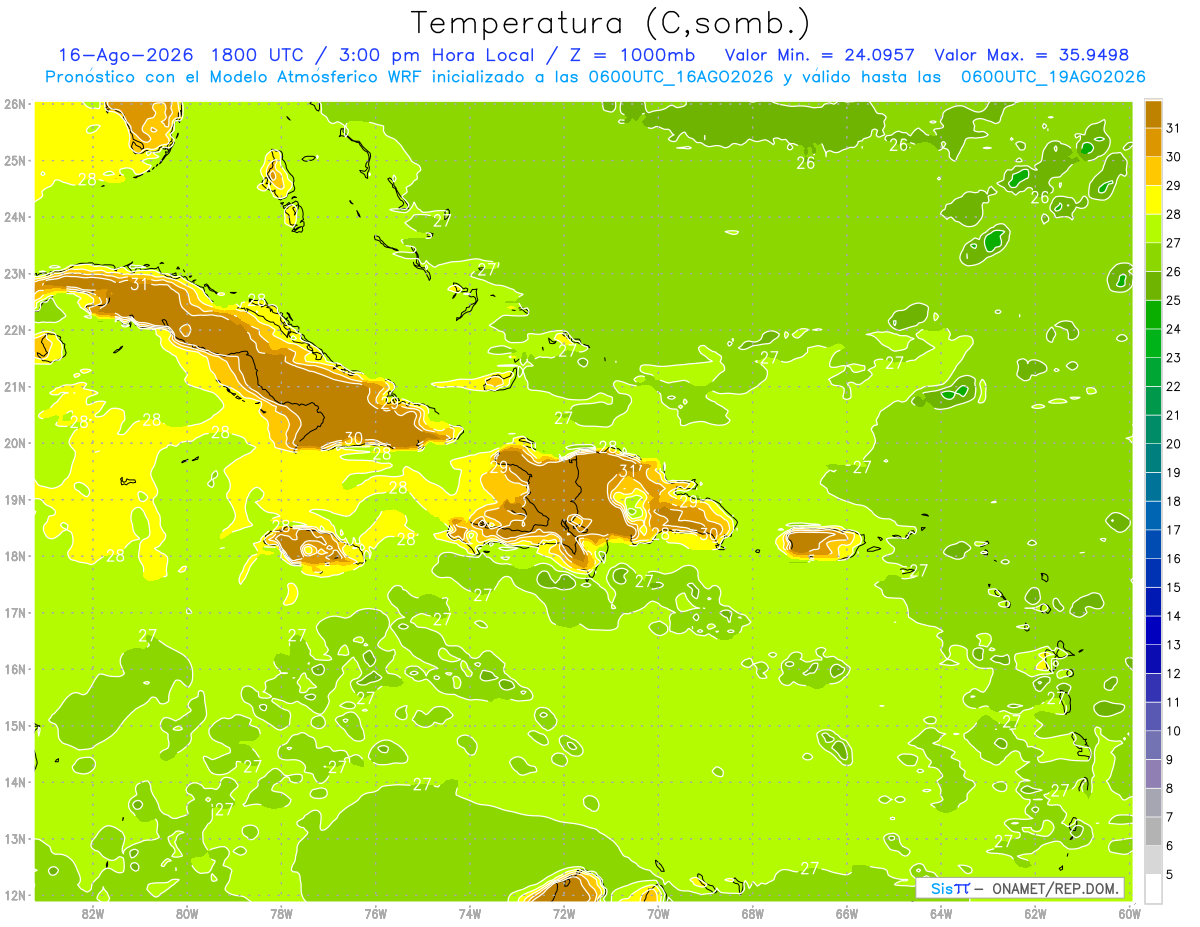This screenshot has height=927, width=1200.
Task: Select the 0600UTC_19AGO2026 valid-until text
Action: (x=1053, y=77)
